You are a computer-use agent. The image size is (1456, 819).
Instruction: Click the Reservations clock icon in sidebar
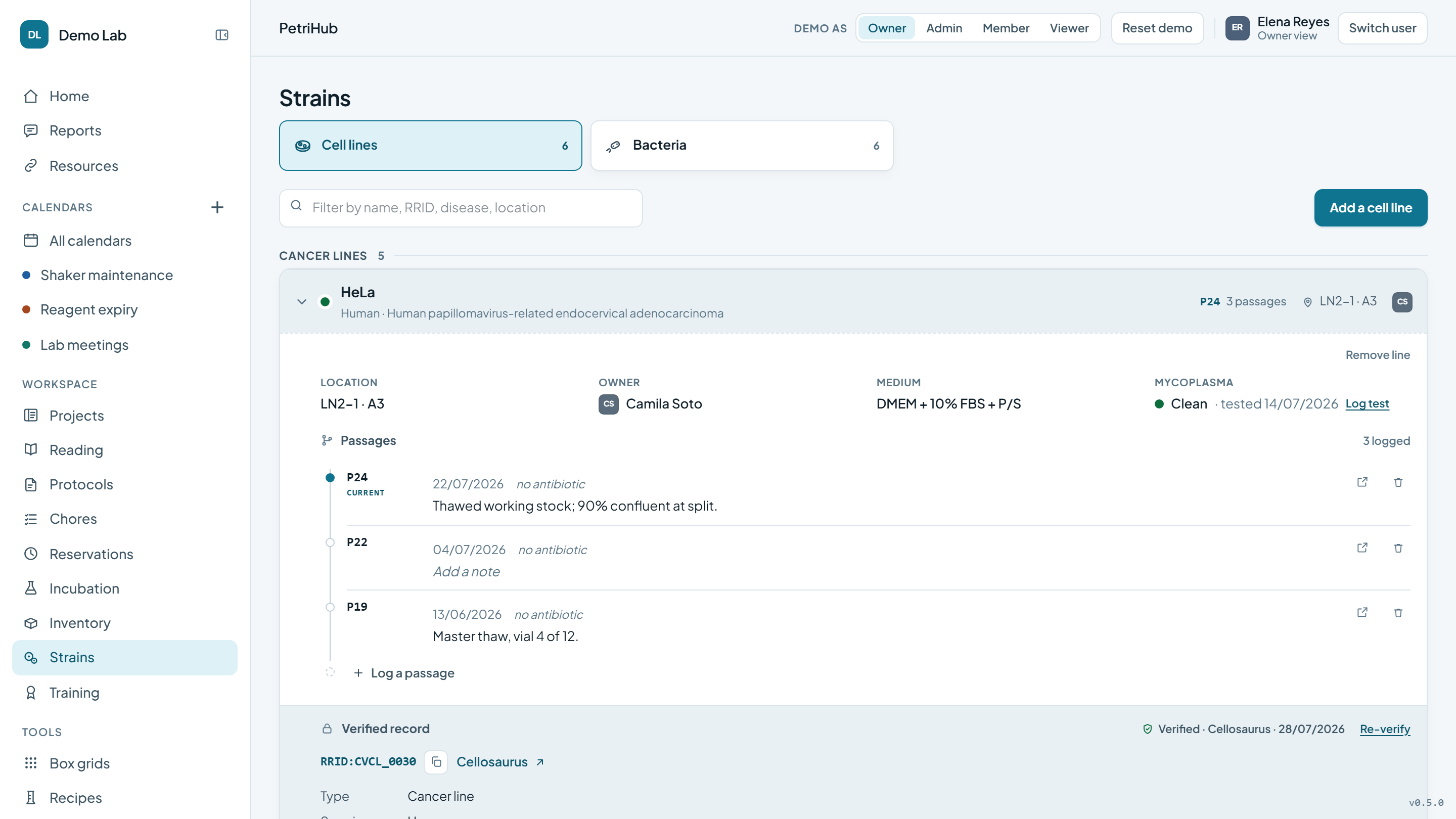[x=31, y=554]
